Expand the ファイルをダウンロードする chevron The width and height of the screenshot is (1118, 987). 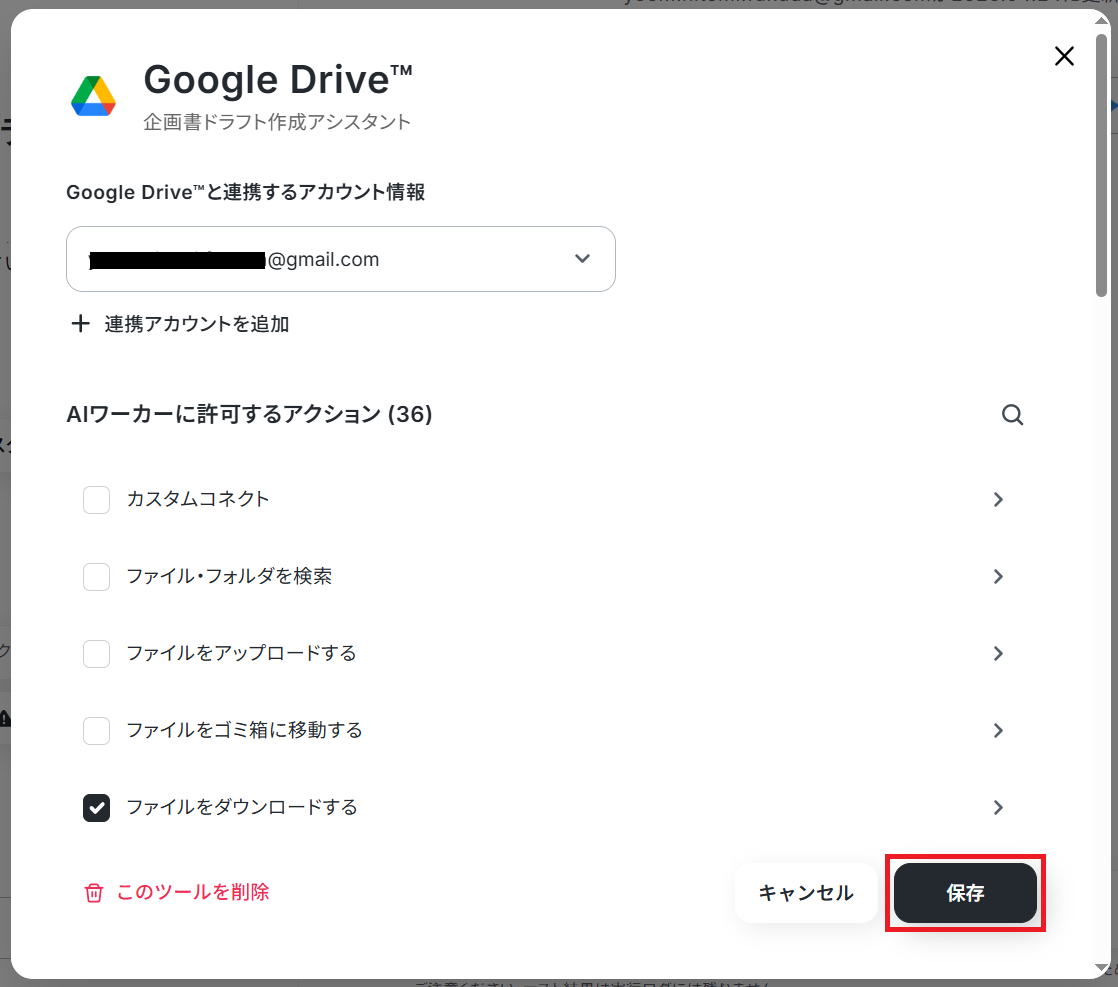(998, 808)
